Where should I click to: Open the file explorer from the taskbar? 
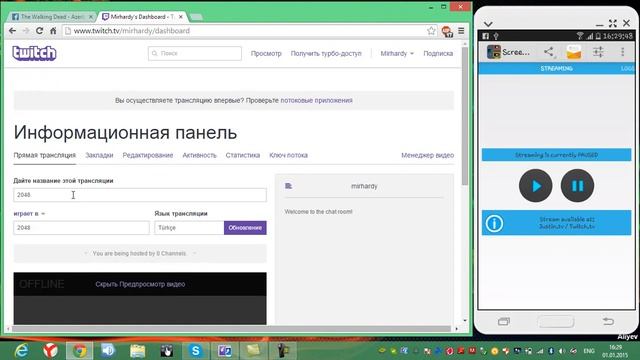(138, 351)
